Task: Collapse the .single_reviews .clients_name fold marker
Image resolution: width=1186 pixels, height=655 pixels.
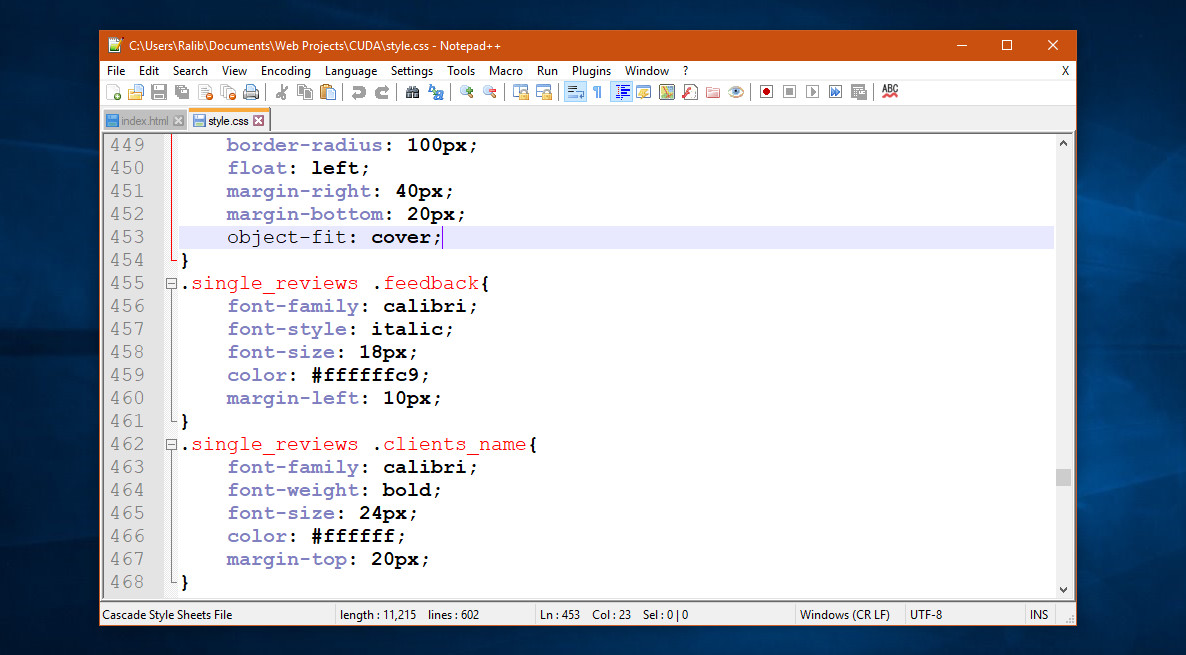Action: 171,445
